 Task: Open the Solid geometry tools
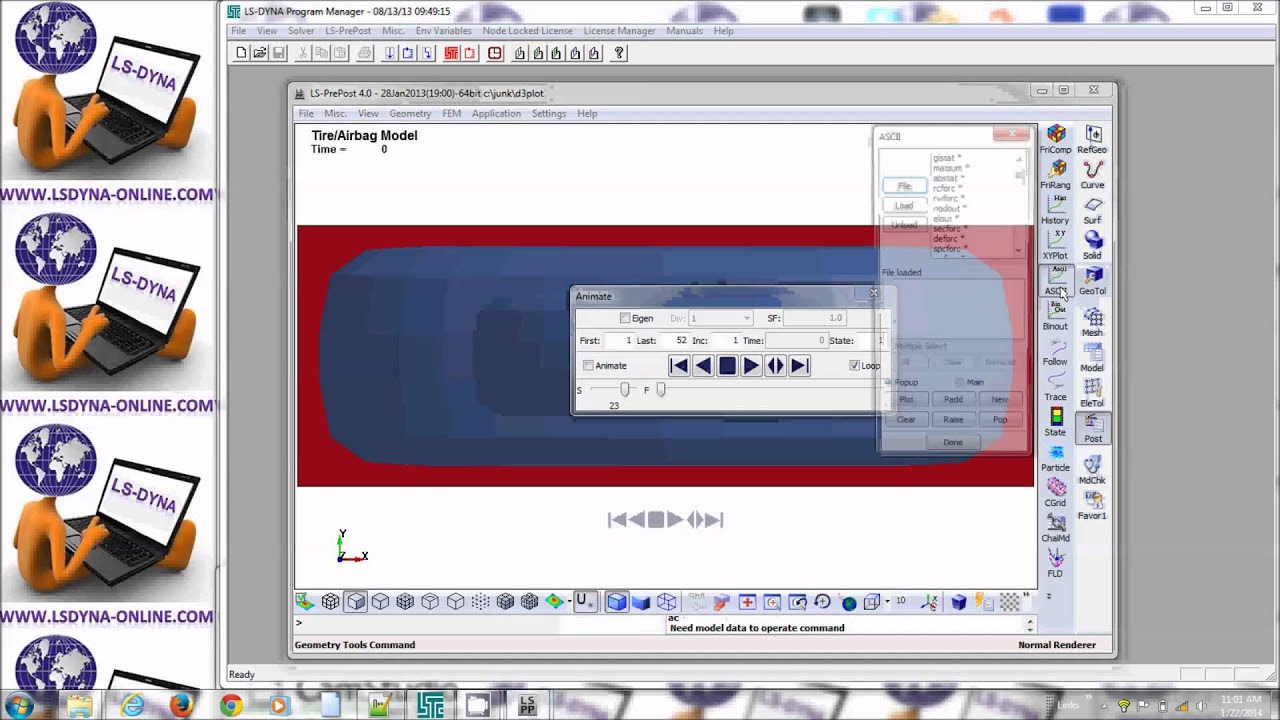coord(1092,245)
